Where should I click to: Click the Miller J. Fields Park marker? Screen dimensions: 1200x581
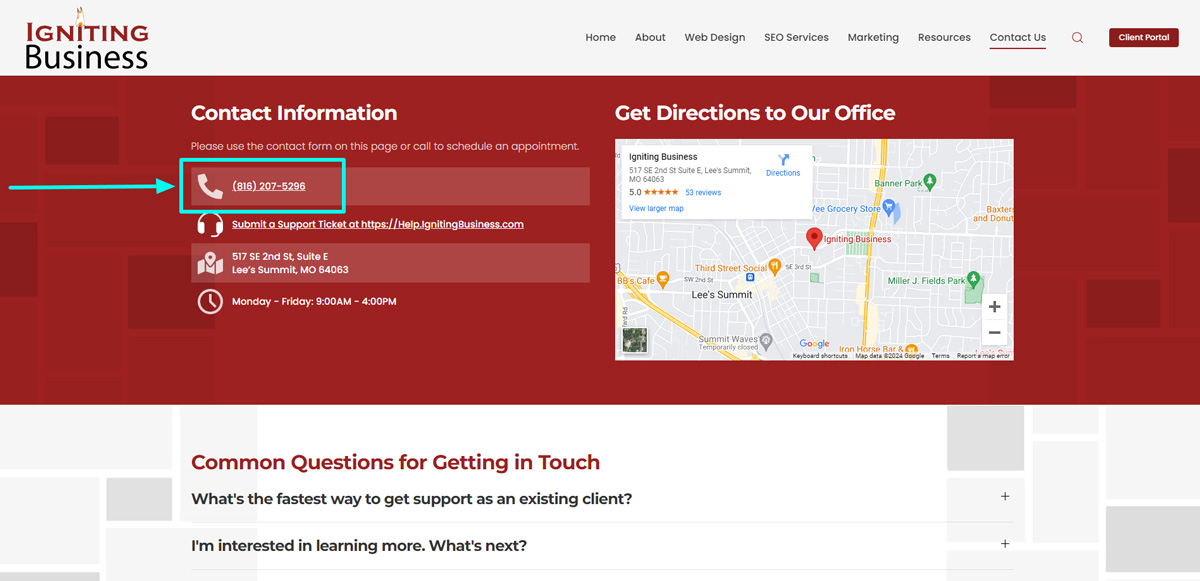973,280
